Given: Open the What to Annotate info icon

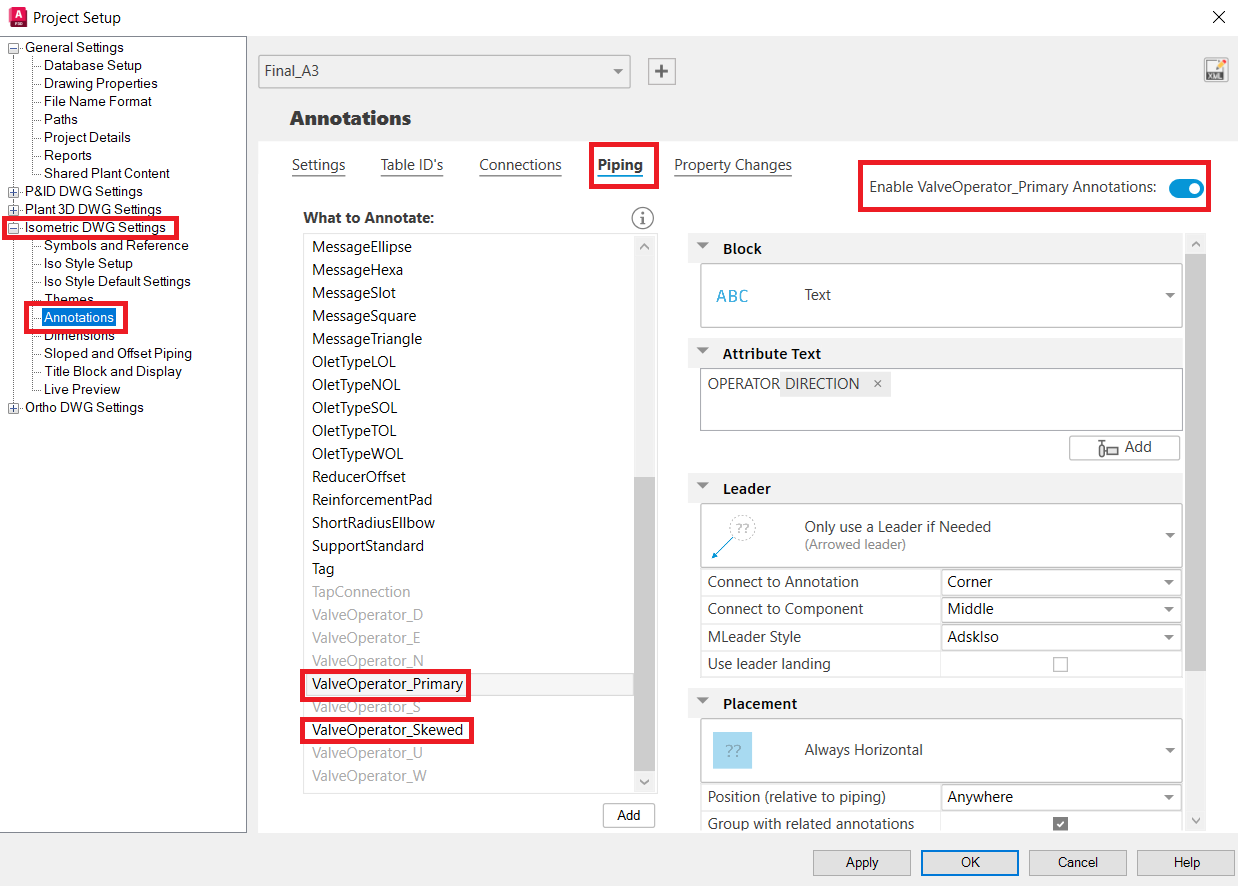Looking at the screenshot, I should (x=642, y=218).
